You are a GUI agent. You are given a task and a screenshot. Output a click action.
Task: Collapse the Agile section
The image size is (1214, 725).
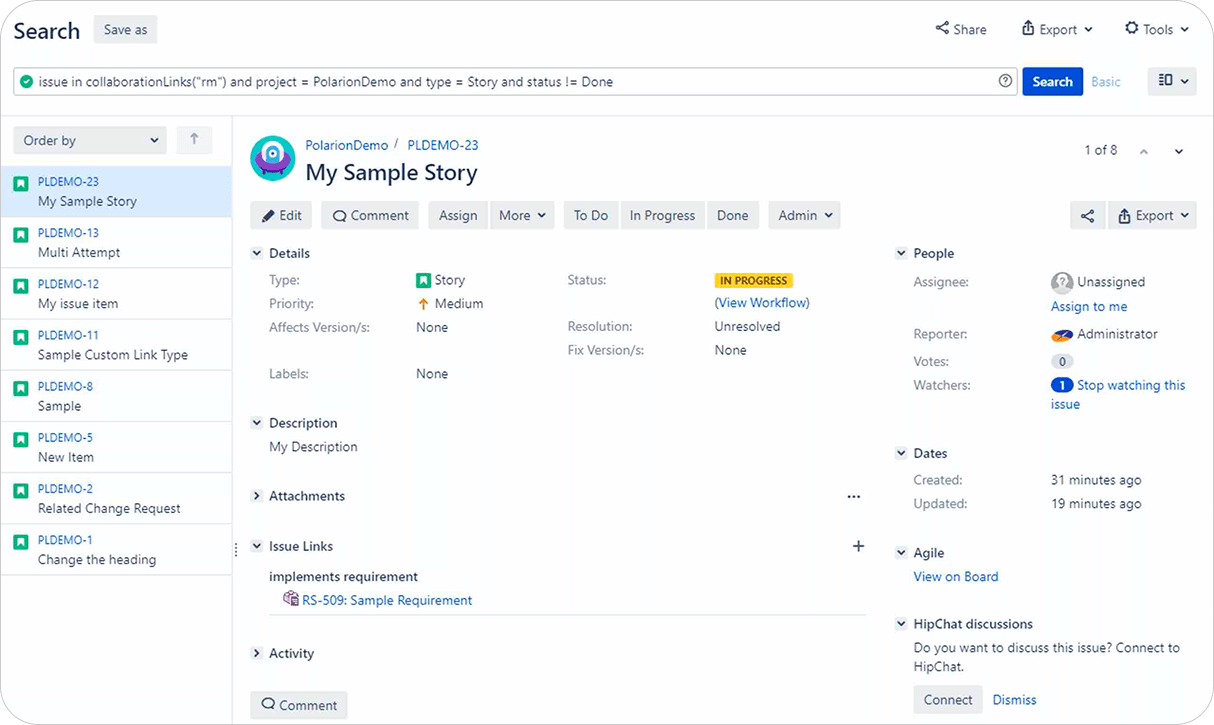pyautogui.click(x=901, y=553)
